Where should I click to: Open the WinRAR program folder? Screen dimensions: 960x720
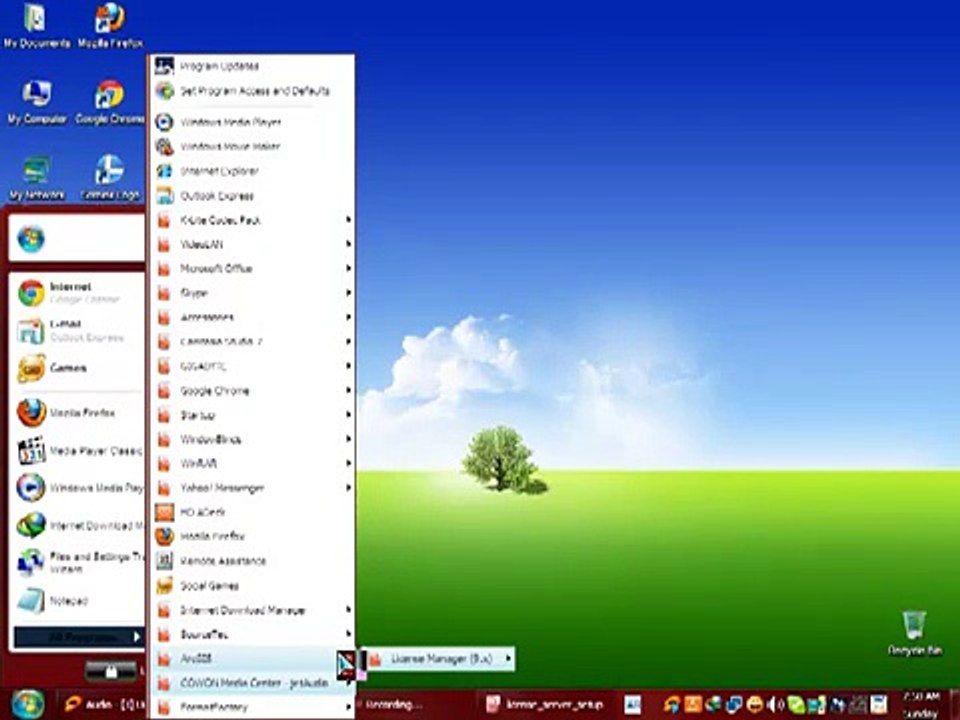(251, 463)
